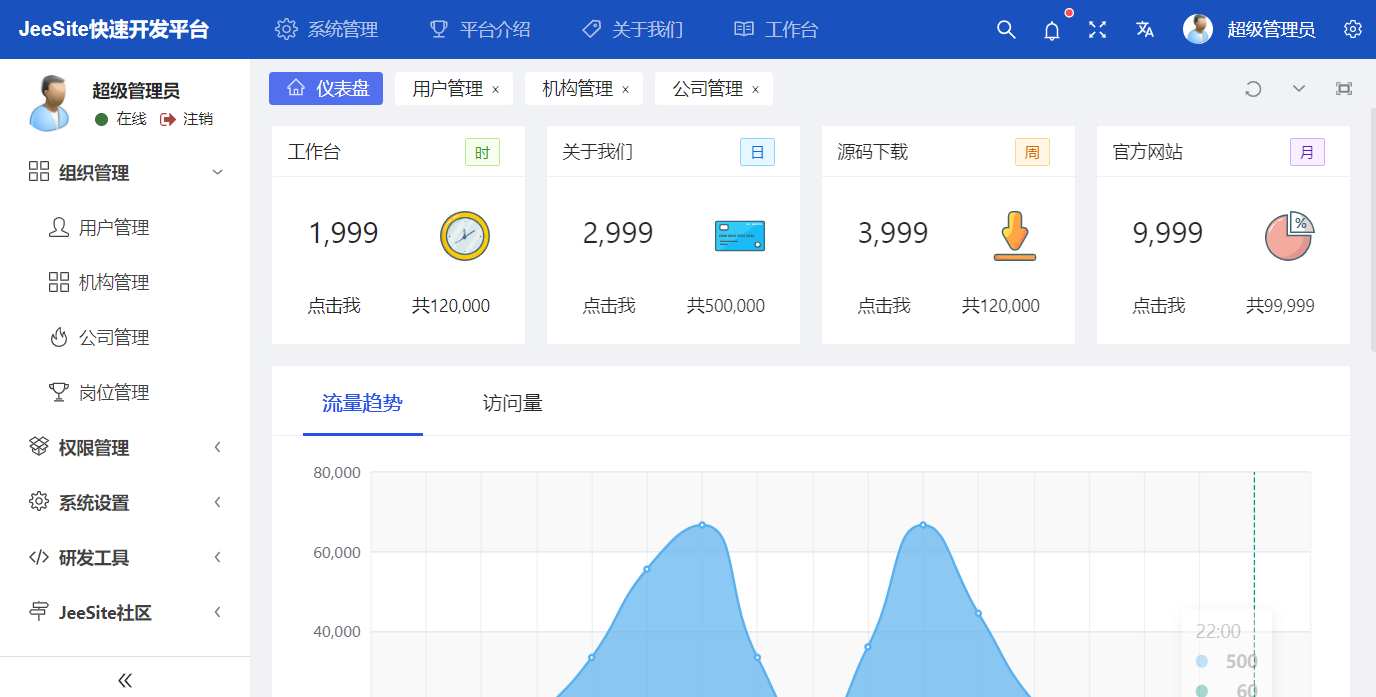Click the 月 tag on 官方网站 card
This screenshot has width=1376, height=697.
coord(1307,153)
